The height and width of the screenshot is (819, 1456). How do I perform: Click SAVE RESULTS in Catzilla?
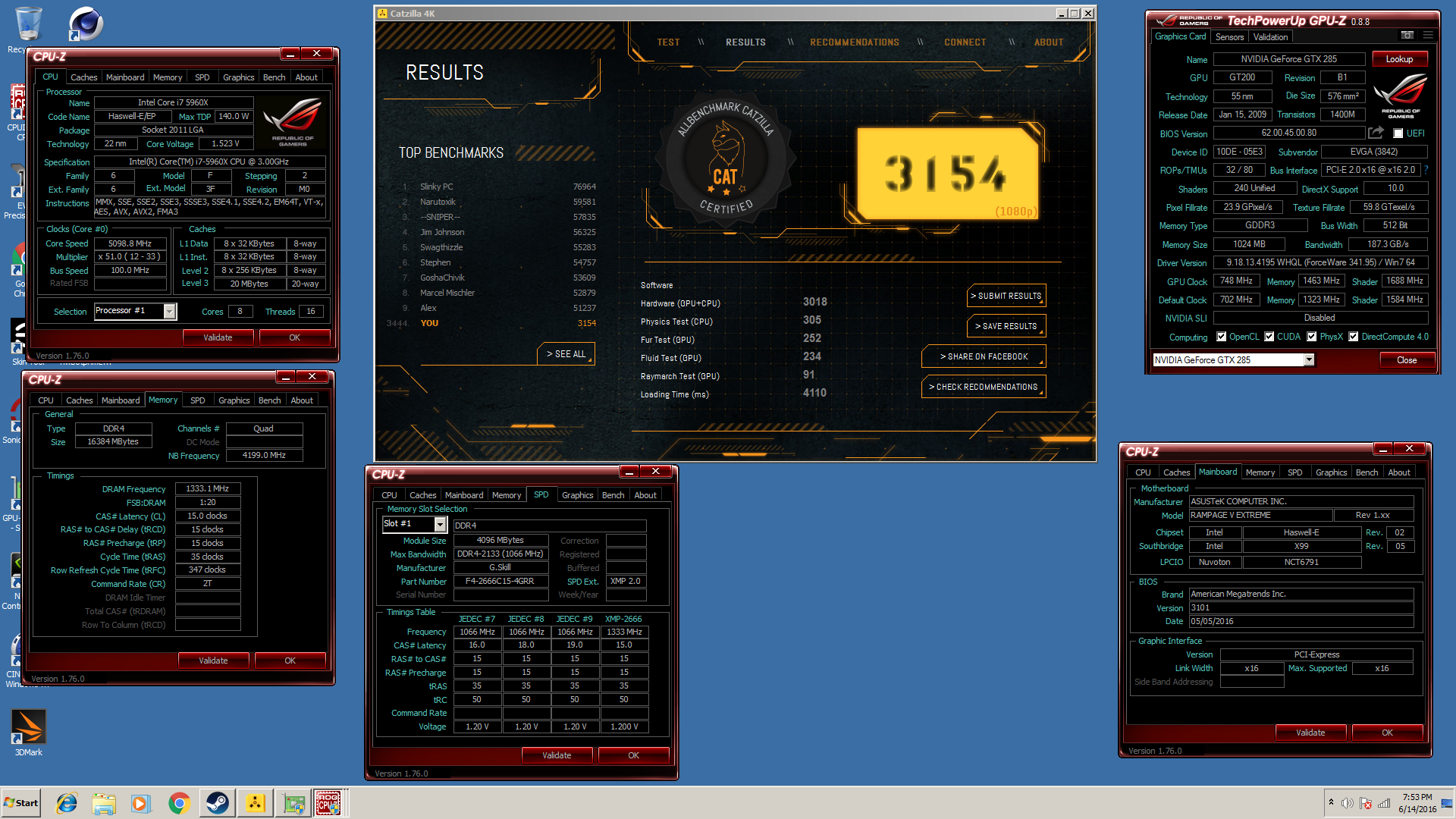tap(1006, 326)
